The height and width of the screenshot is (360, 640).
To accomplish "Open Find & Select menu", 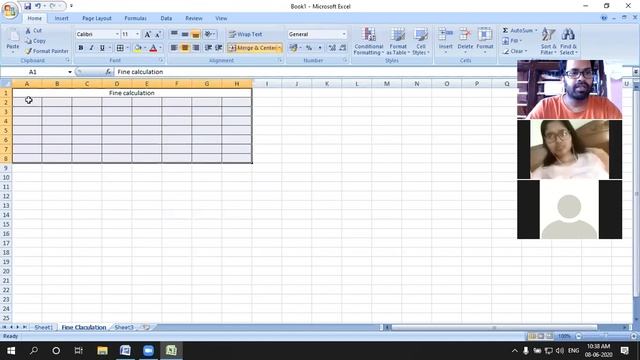I will [x=568, y=41].
